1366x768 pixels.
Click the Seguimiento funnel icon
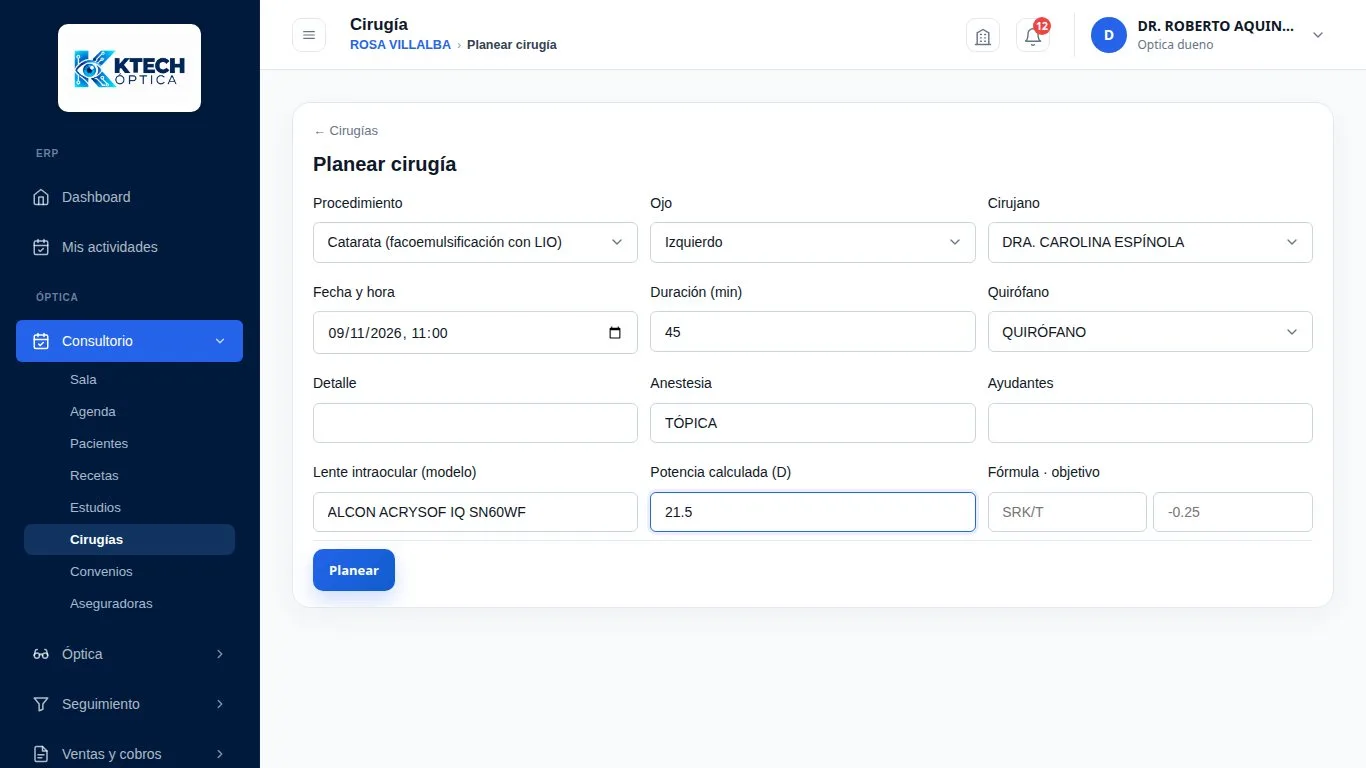pyautogui.click(x=41, y=704)
